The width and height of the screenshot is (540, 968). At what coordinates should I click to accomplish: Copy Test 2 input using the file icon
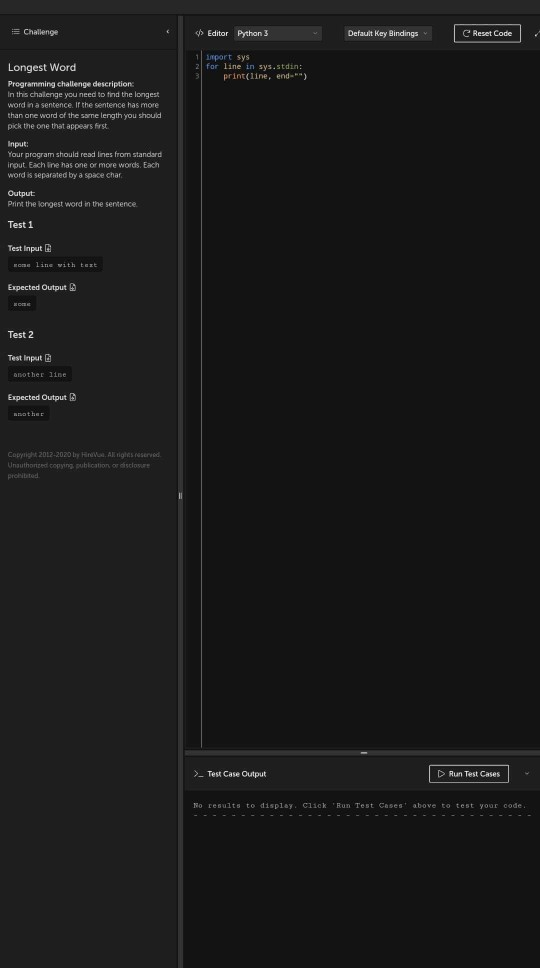[48, 358]
